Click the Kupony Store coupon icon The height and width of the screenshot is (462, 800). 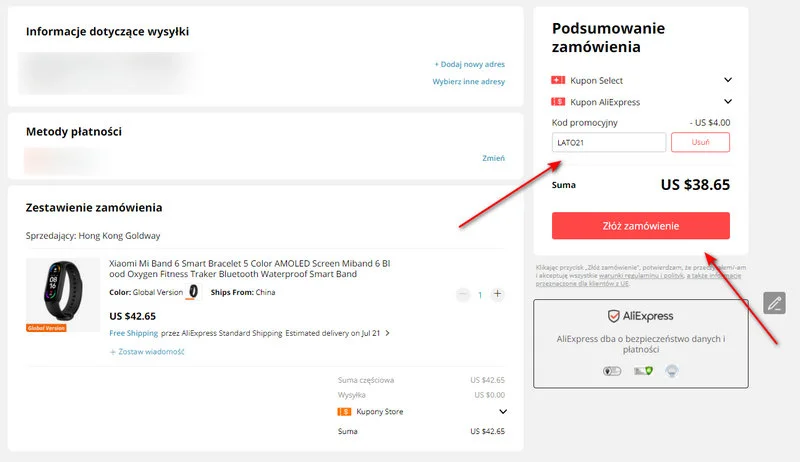346,411
